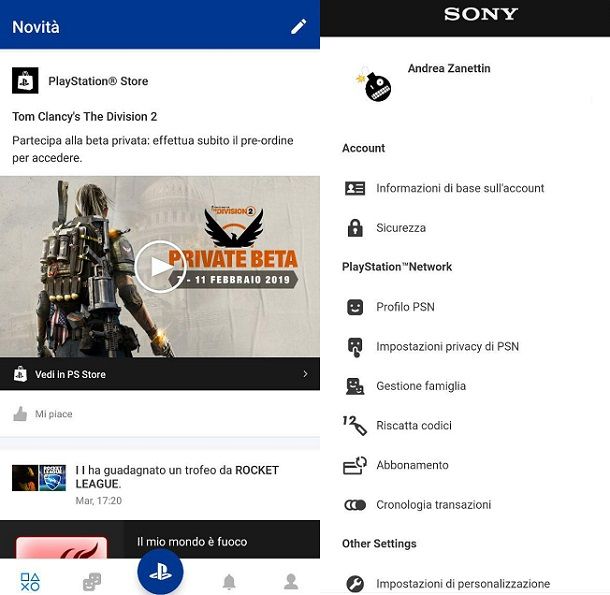Tap the pencil edit icon in Novità header
Image resolution: width=610 pixels, height=595 pixels.
coord(299,27)
